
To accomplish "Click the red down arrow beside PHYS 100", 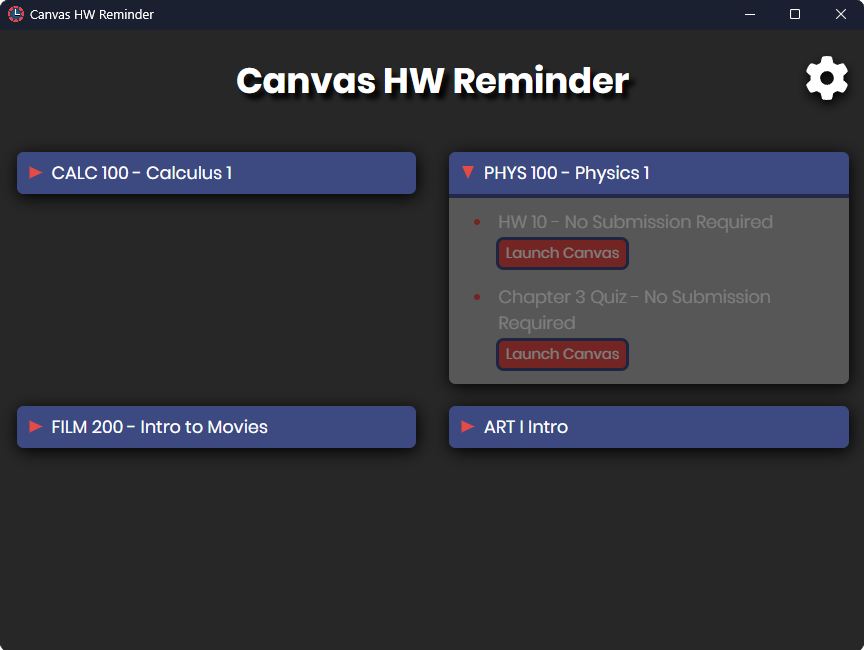I will click(x=467, y=173).
